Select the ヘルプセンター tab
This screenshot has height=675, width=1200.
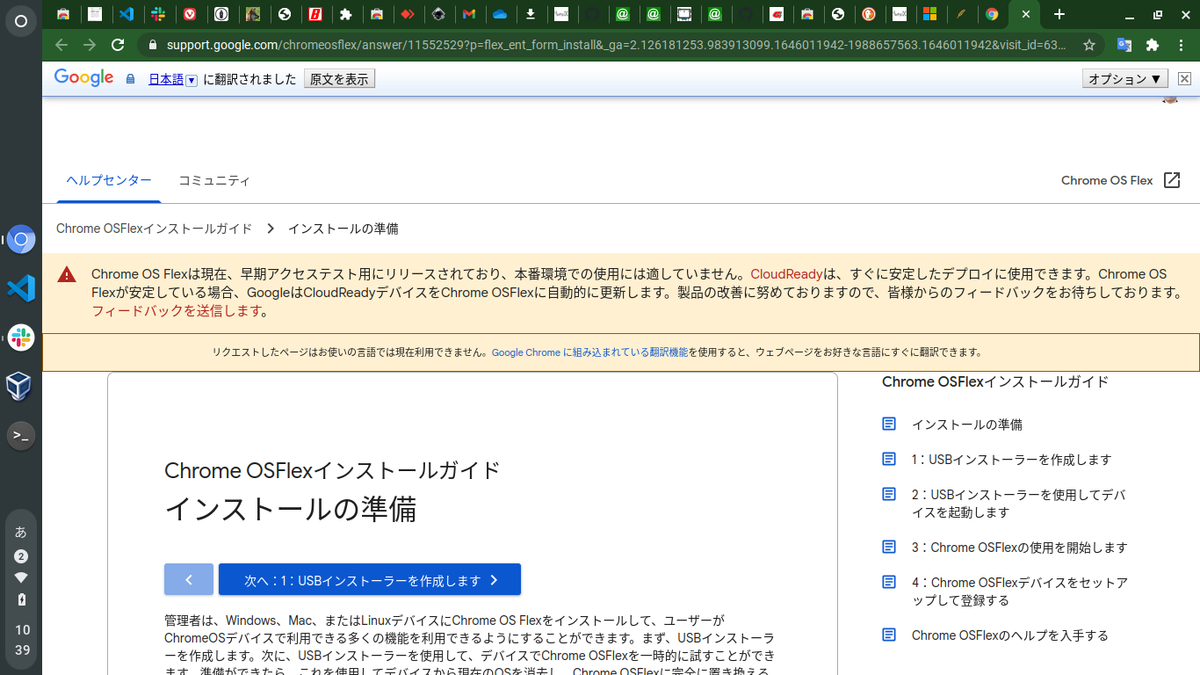click(109, 180)
